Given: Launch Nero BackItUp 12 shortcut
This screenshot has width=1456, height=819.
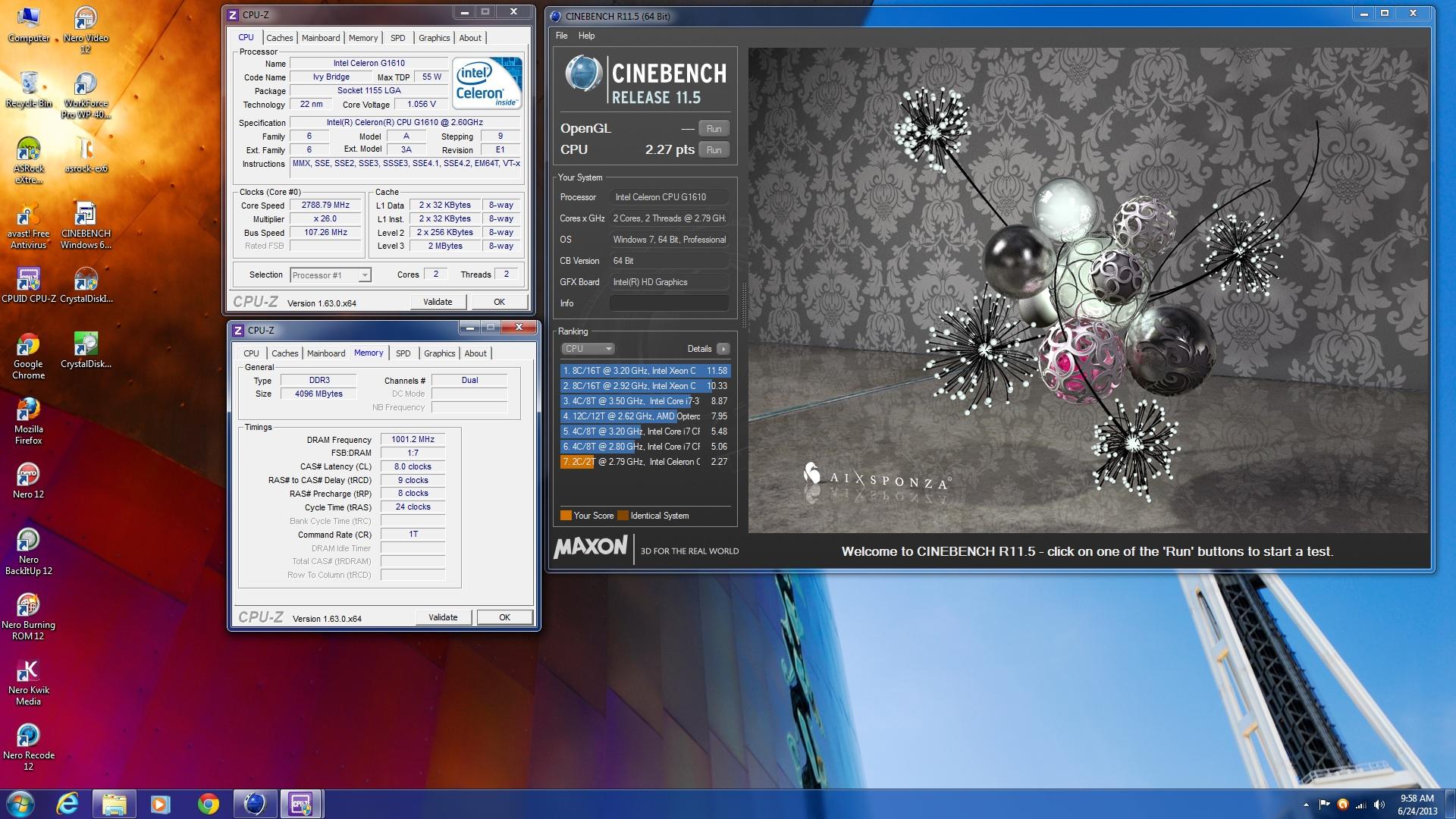Looking at the screenshot, I should pyautogui.click(x=29, y=551).
